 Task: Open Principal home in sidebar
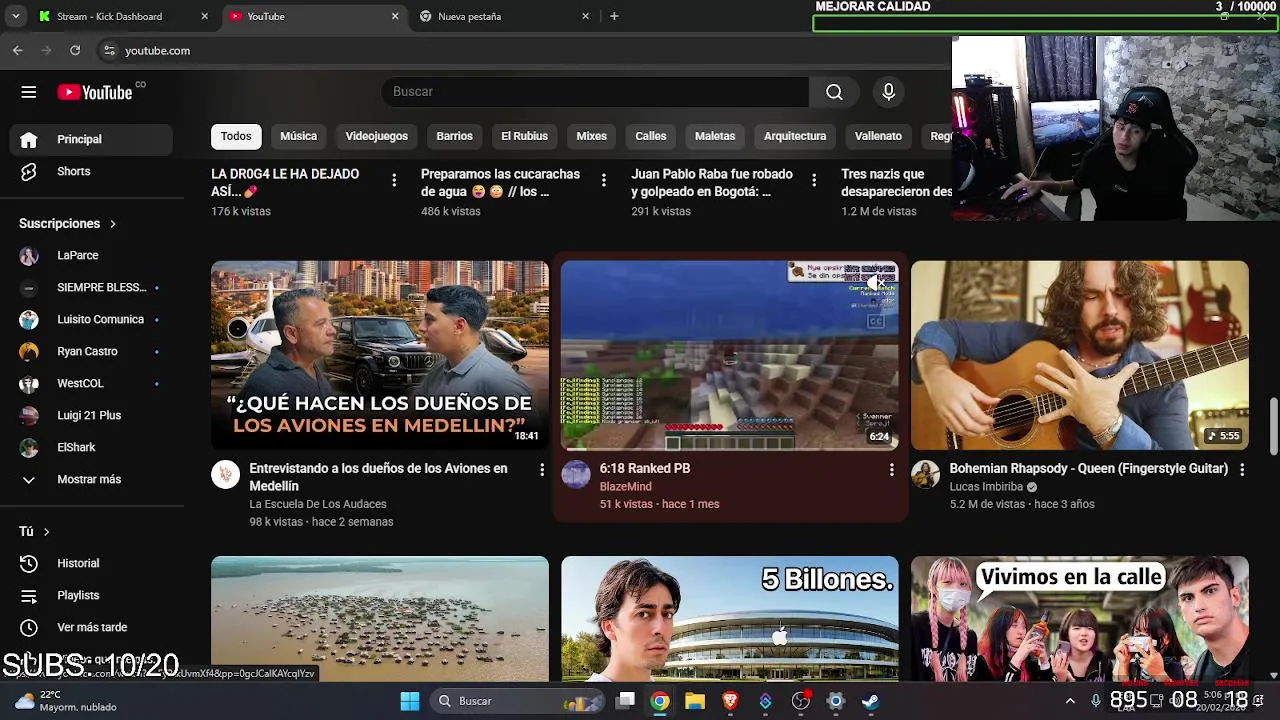pos(92,139)
